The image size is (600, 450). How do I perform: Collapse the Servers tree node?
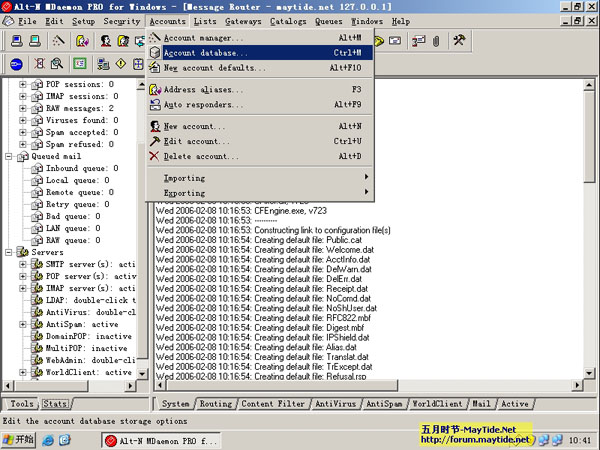tap(9, 252)
